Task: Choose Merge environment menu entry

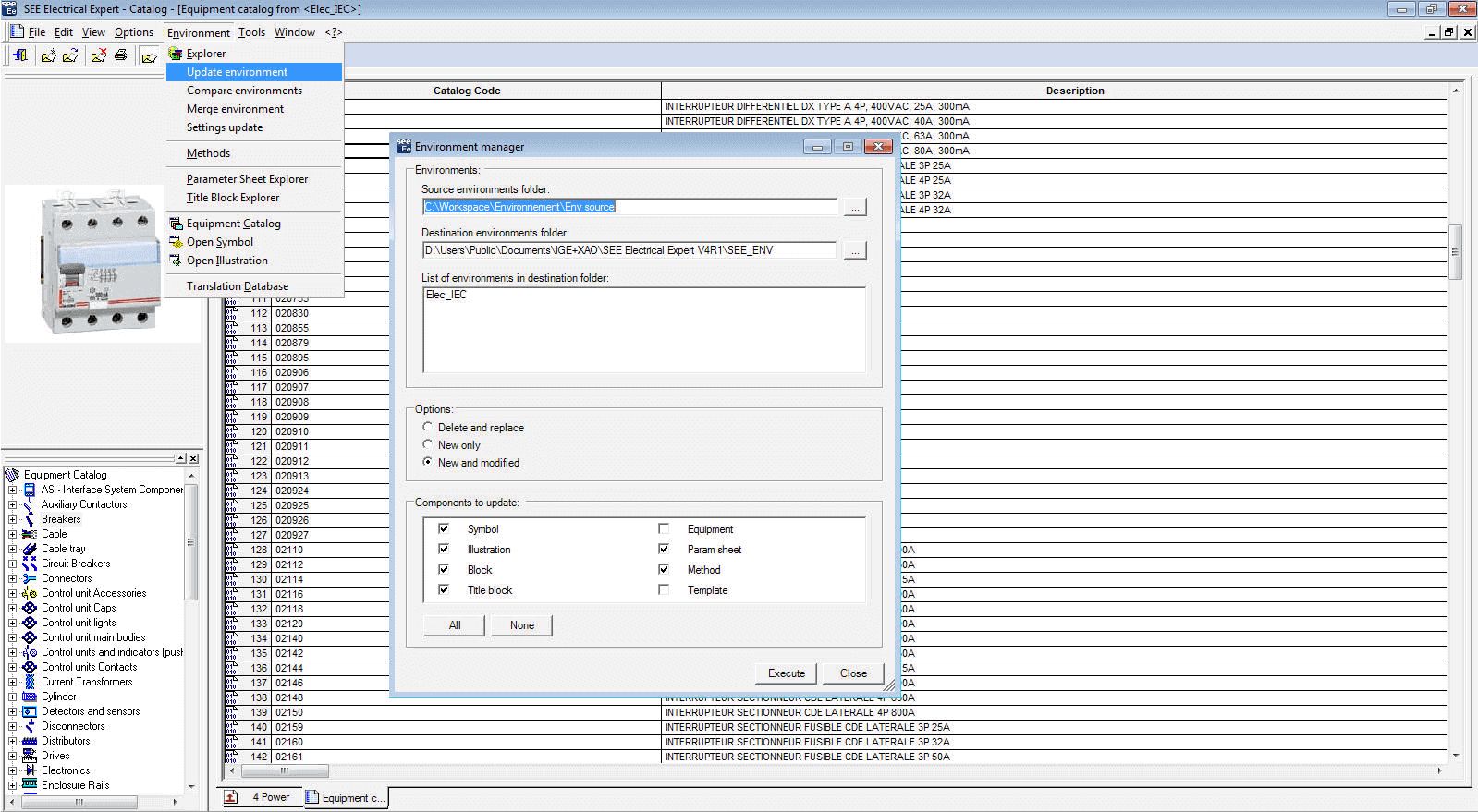Action: click(x=235, y=109)
